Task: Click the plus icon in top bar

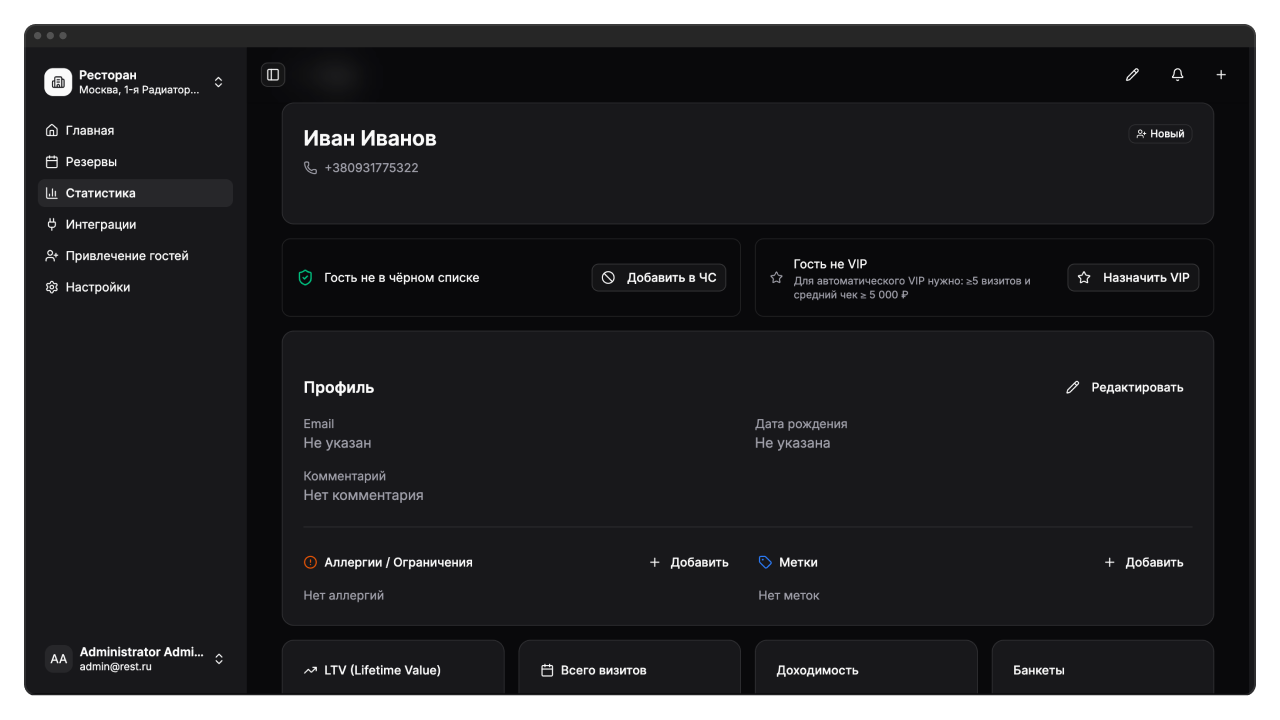Action: coord(1221,75)
